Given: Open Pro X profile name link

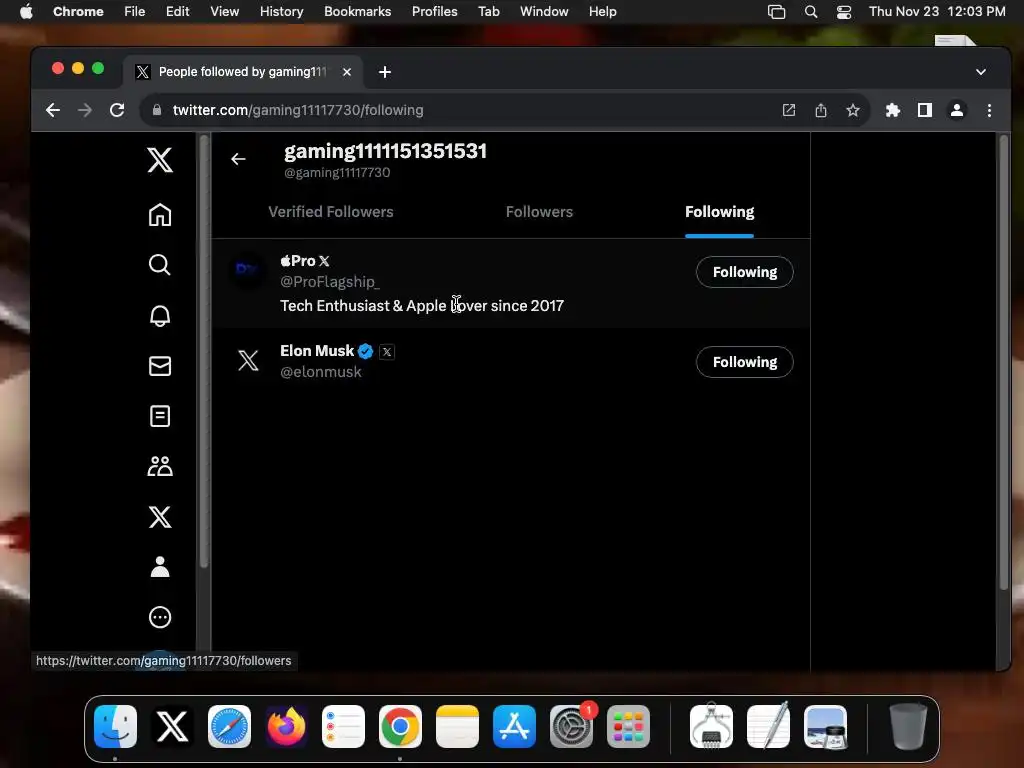Looking at the screenshot, I should point(305,261).
